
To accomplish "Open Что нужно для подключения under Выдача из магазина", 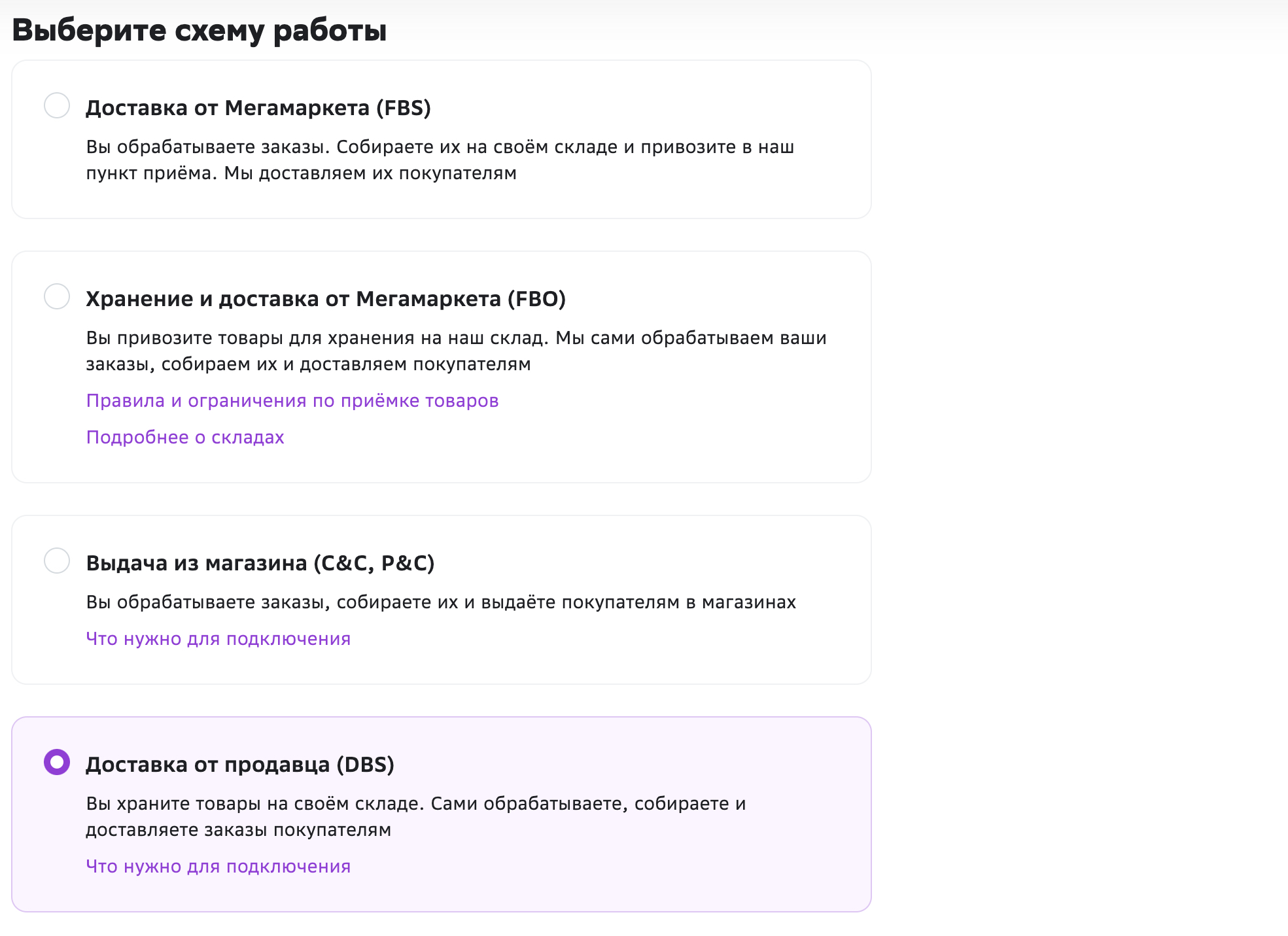I will coord(218,638).
